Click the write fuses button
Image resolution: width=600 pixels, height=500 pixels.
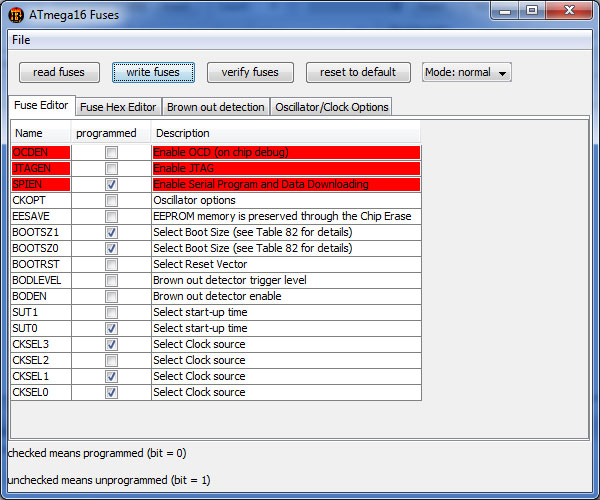[153, 72]
